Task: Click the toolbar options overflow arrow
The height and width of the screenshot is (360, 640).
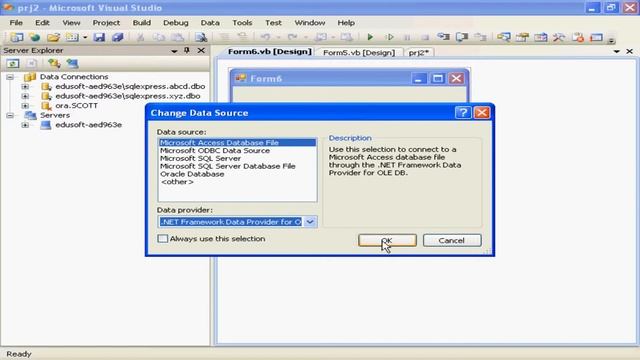Action: coord(611,40)
